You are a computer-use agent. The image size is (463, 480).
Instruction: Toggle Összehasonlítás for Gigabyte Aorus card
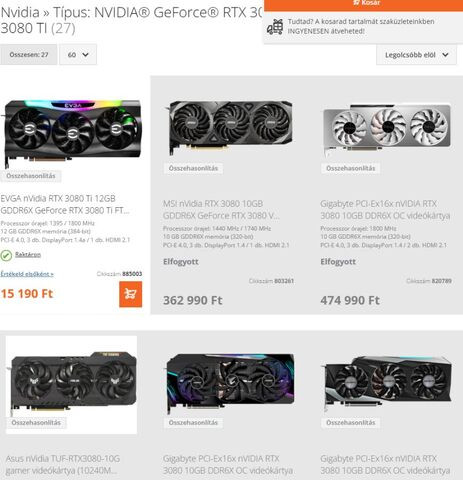[193, 423]
